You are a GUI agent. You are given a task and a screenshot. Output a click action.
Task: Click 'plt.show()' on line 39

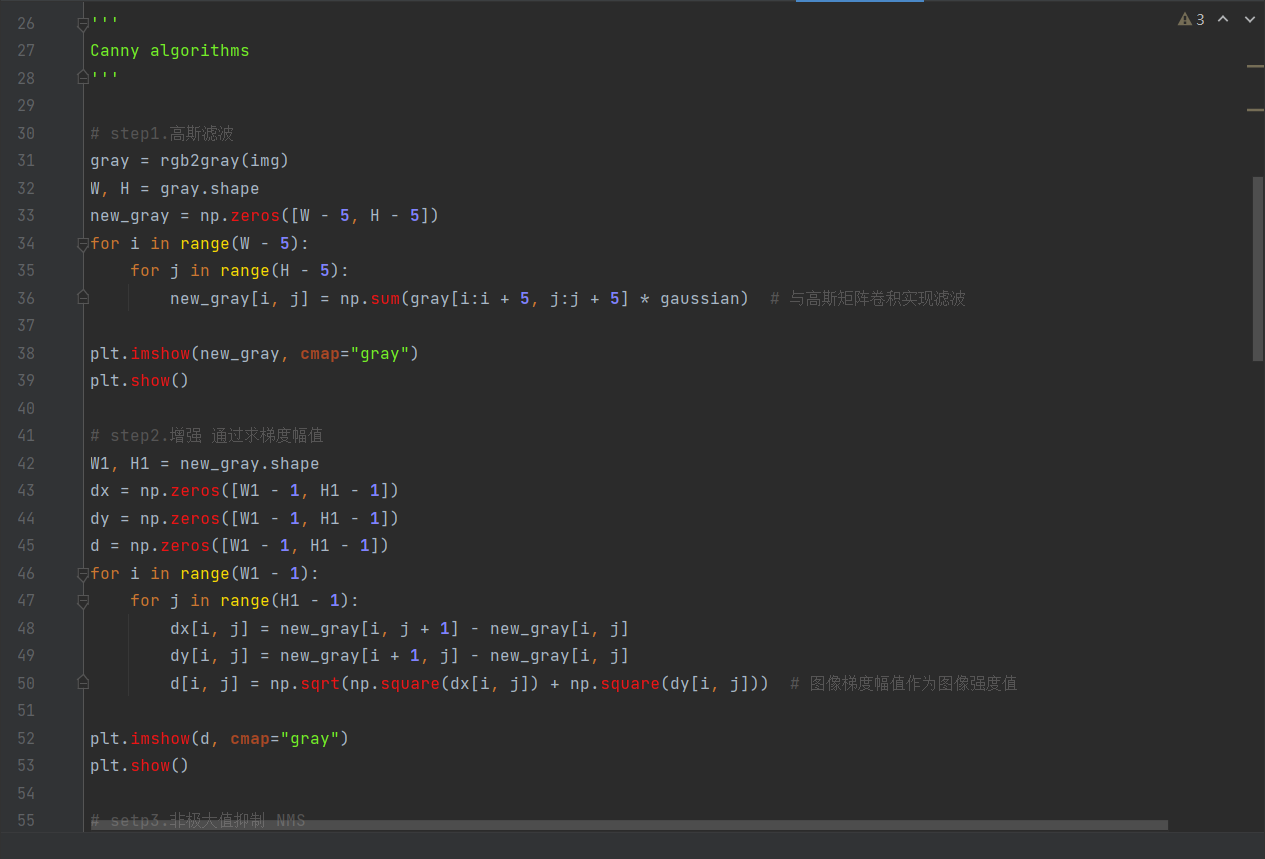[140, 380]
